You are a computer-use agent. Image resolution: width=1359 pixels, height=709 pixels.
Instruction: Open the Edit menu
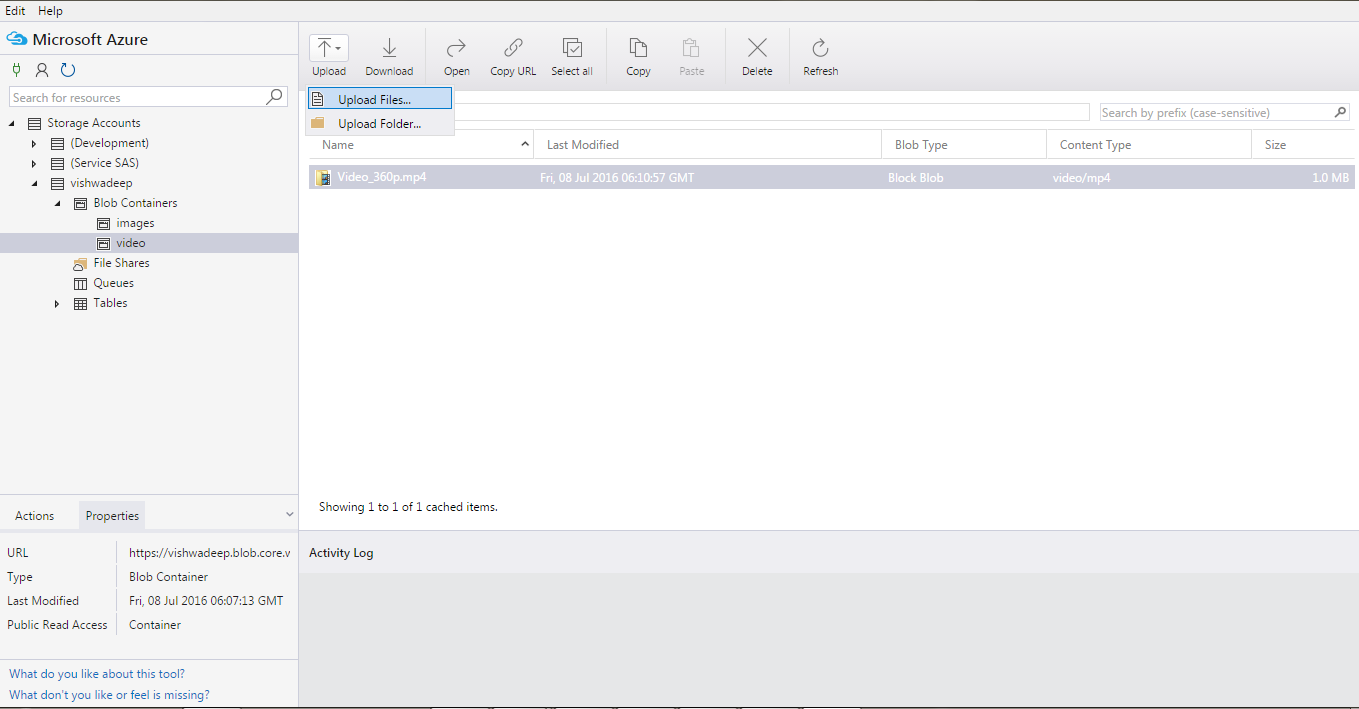pyautogui.click(x=15, y=10)
